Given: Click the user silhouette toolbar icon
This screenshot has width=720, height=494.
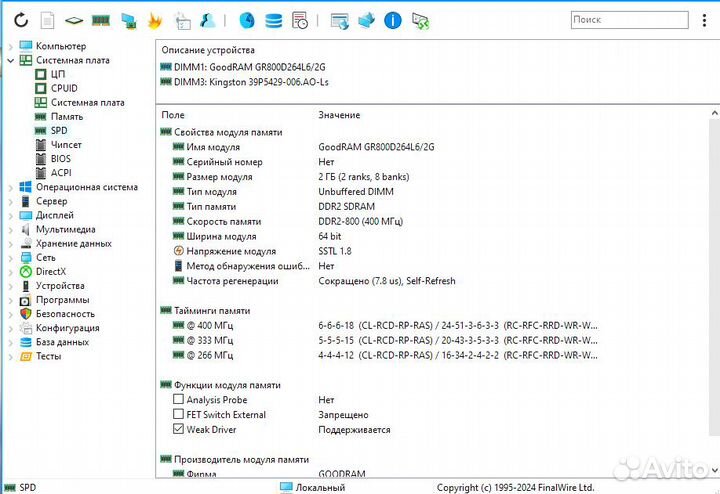Looking at the screenshot, I should [x=208, y=20].
